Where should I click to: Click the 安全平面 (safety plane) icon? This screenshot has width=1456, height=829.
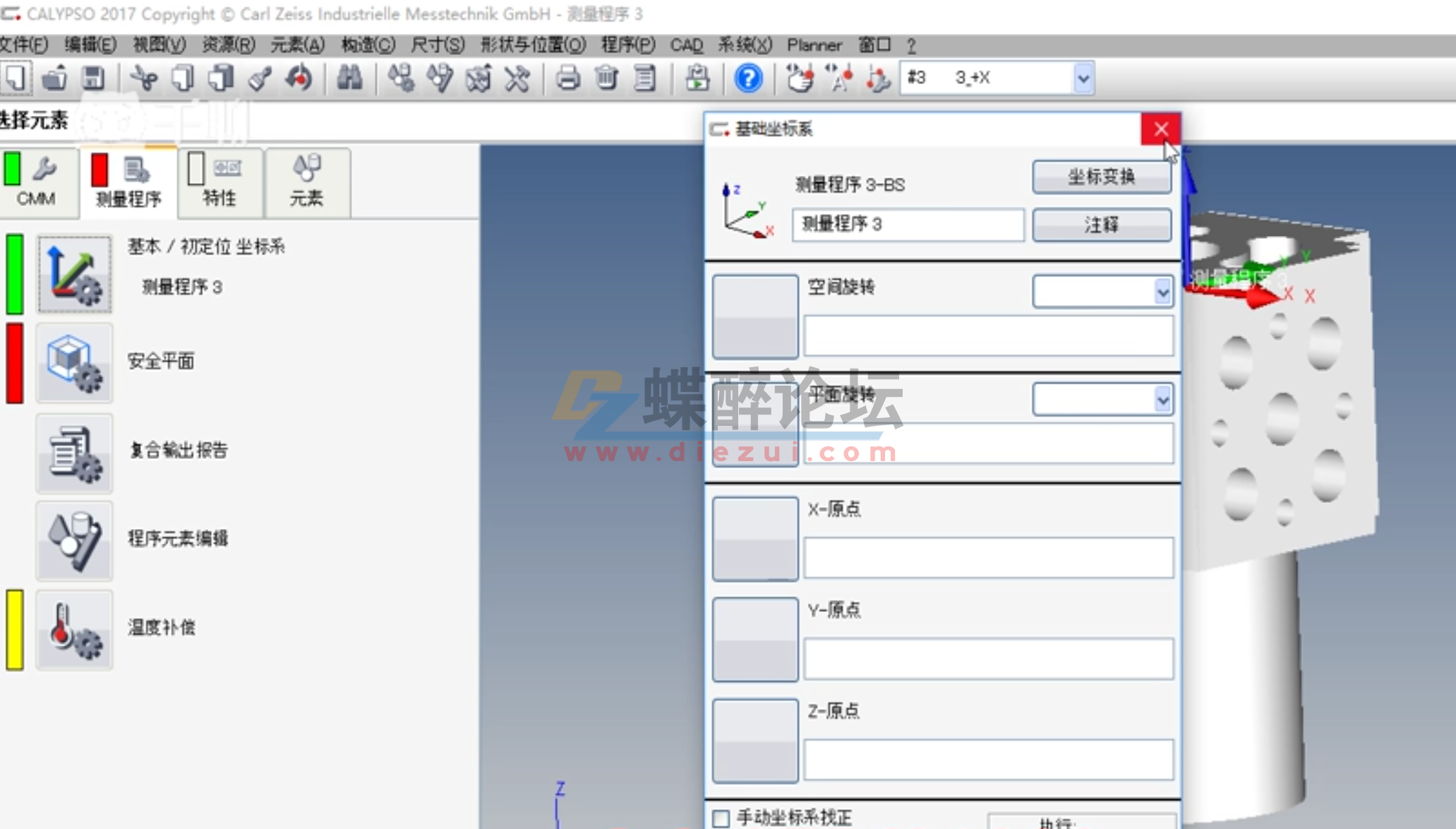73,362
